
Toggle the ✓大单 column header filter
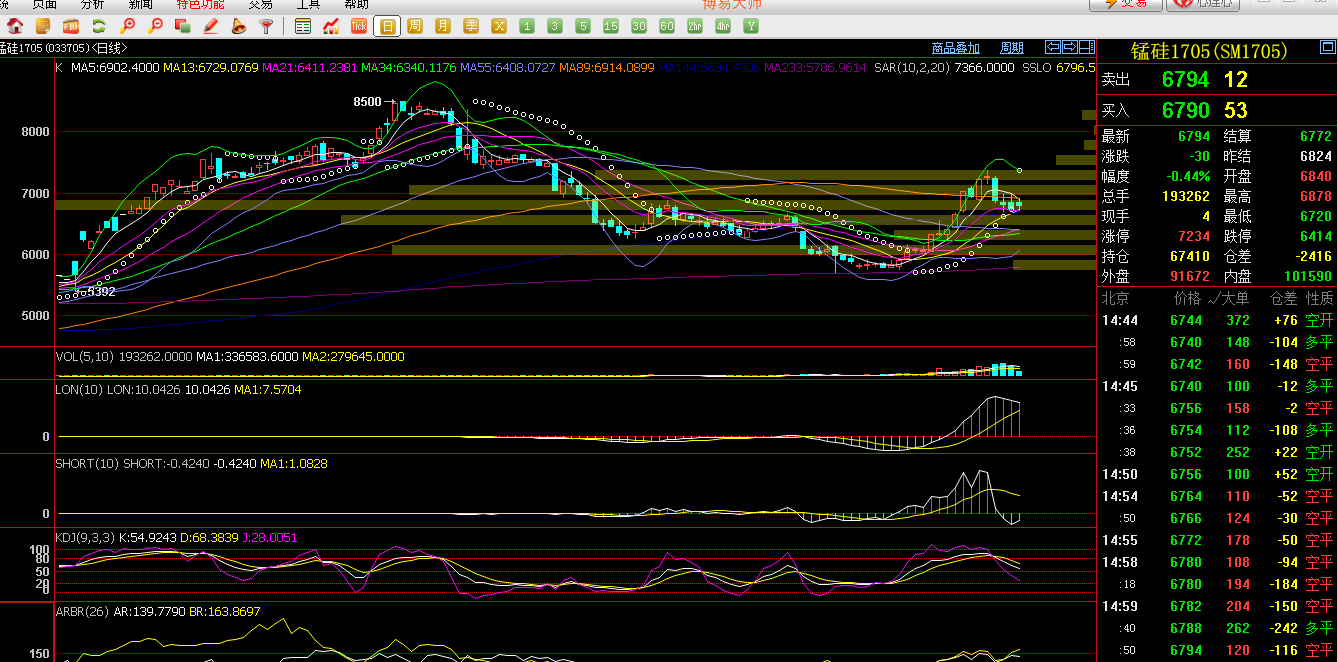(1228, 298)
